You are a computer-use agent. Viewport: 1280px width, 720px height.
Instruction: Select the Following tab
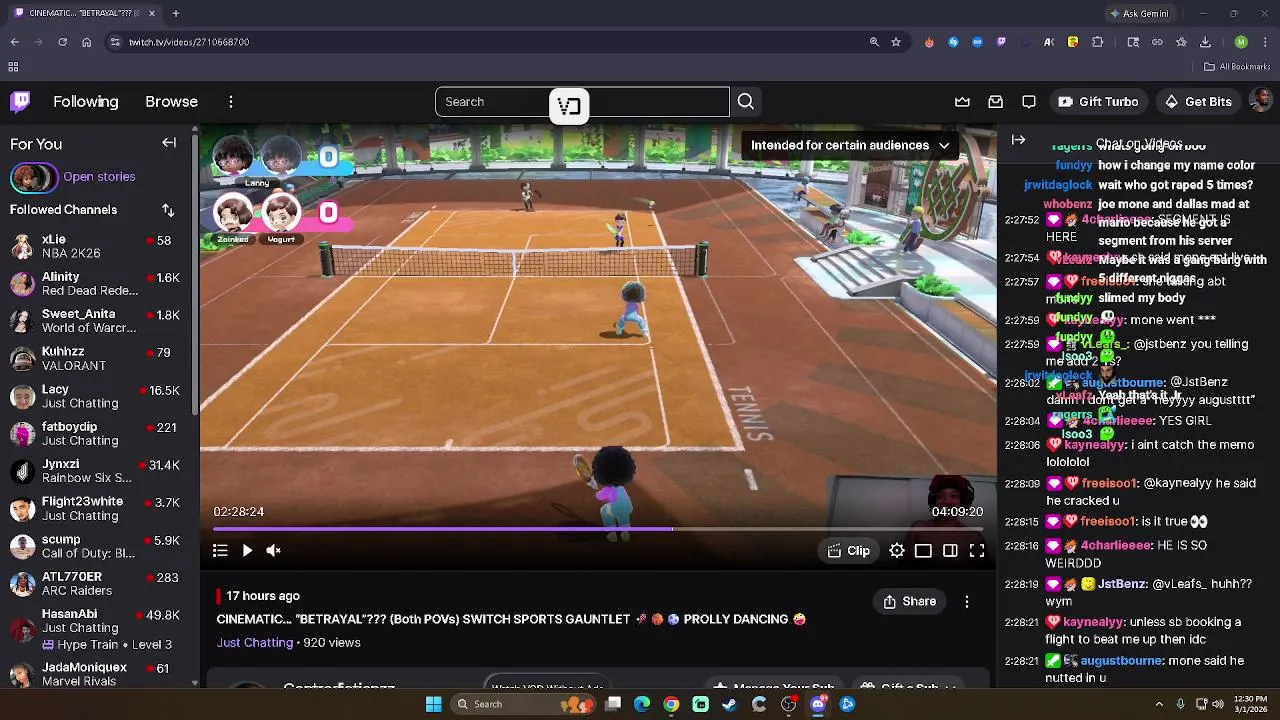[86, 102]
